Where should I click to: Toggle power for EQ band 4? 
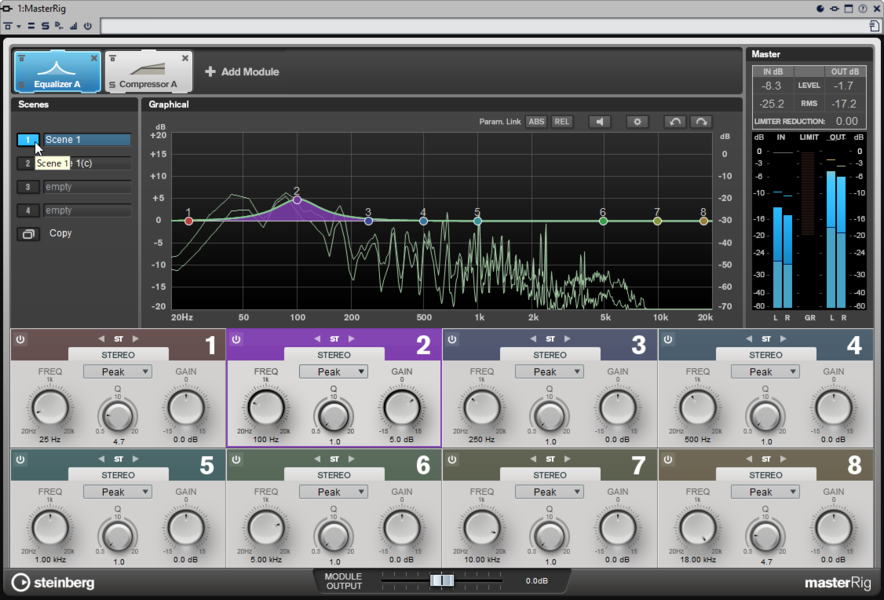(668, 339)
